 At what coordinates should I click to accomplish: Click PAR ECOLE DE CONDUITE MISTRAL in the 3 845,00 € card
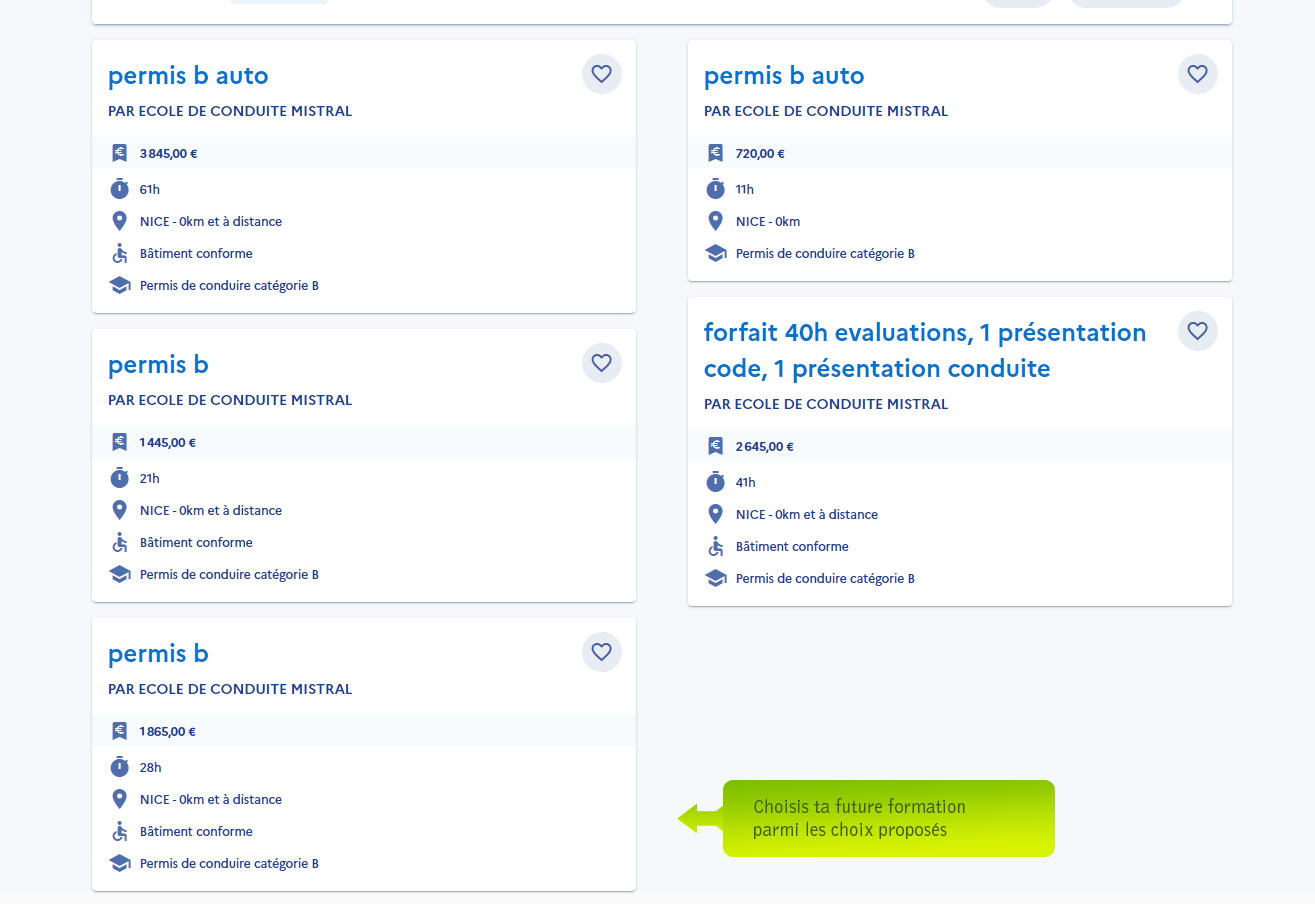click(x=230, y=111)
